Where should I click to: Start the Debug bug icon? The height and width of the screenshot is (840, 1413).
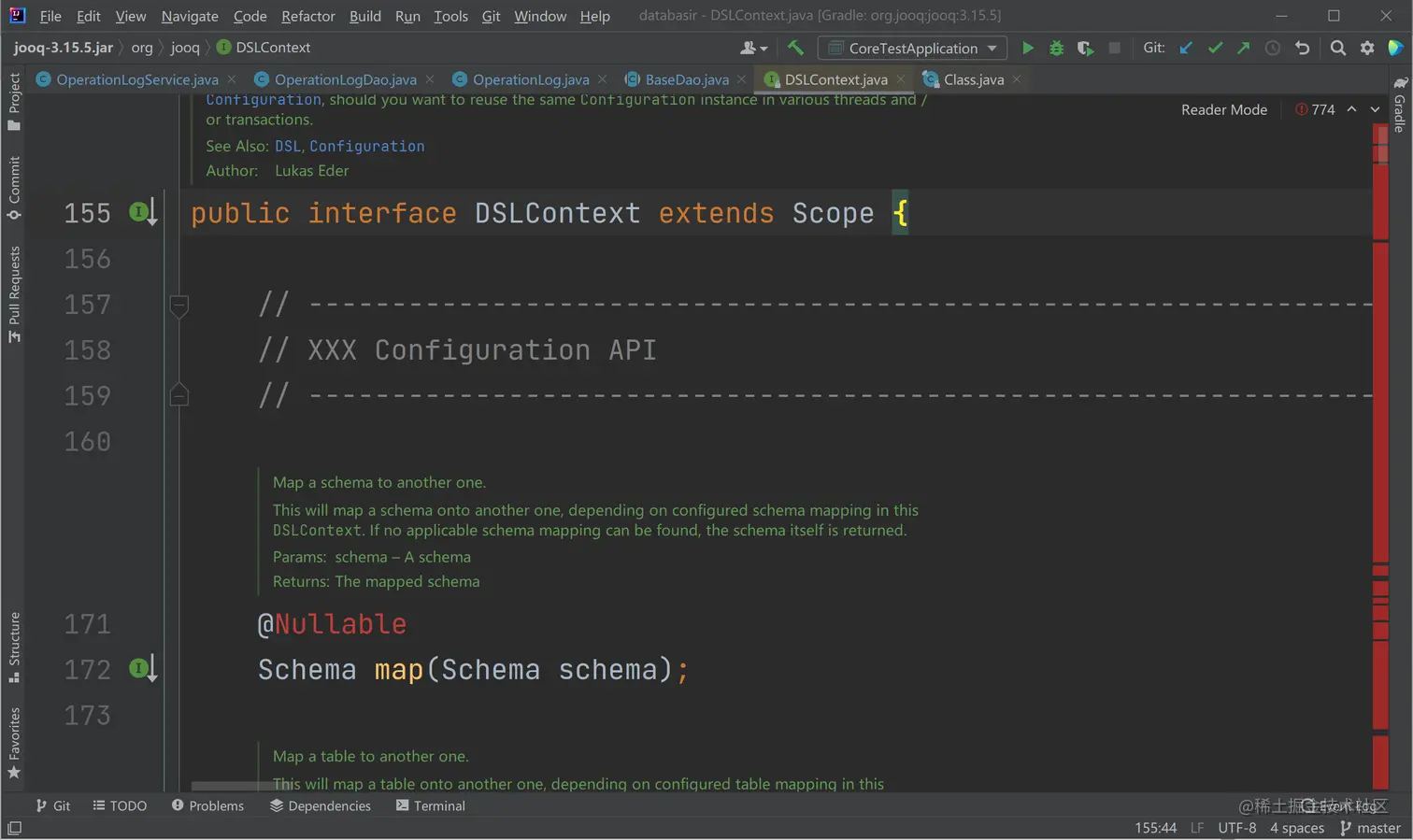(1056, 48)
